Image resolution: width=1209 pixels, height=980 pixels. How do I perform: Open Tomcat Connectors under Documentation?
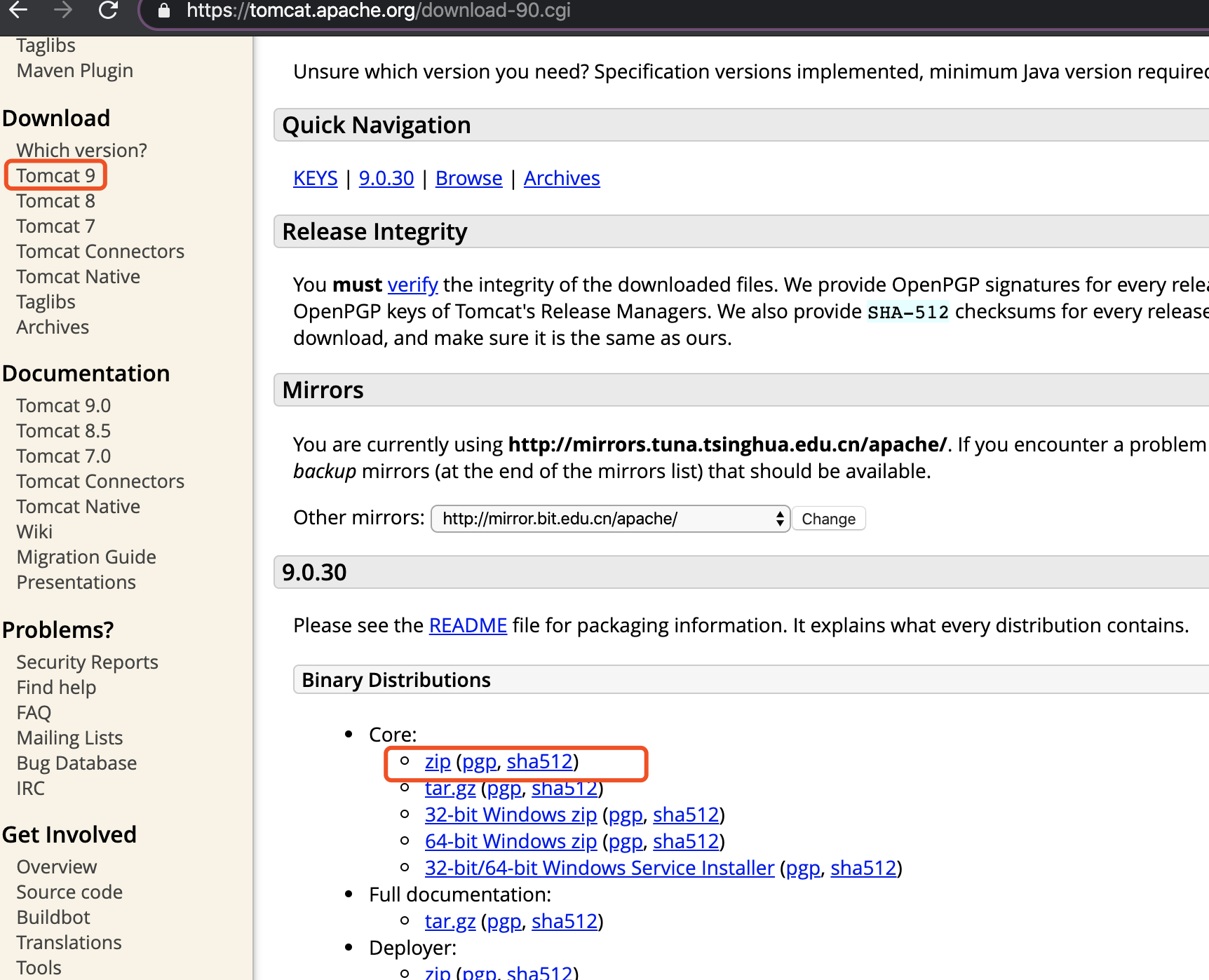click(100, 481)
